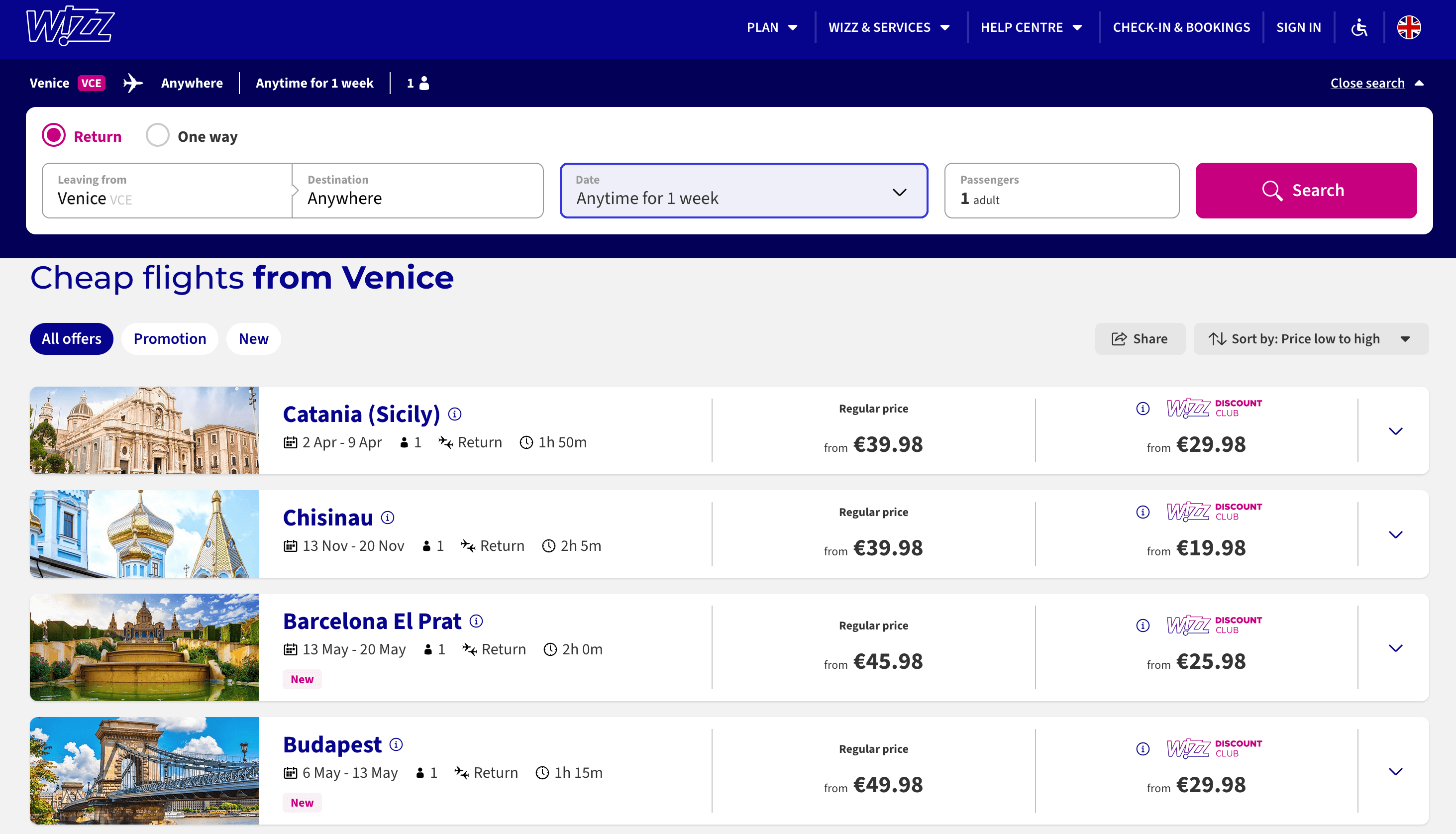Viewport: 1456px width, 834px height.
Task: Expand the date selector dropdown
Action: 898,190
